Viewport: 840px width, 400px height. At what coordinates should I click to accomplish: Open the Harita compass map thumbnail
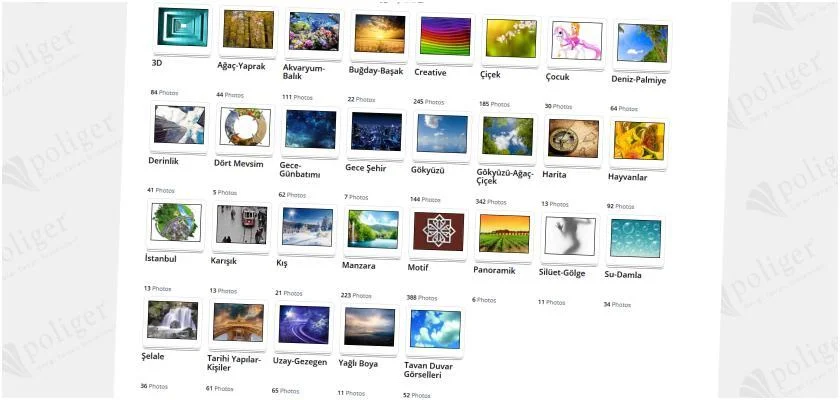pyautogui.click(x=574, y=139)
